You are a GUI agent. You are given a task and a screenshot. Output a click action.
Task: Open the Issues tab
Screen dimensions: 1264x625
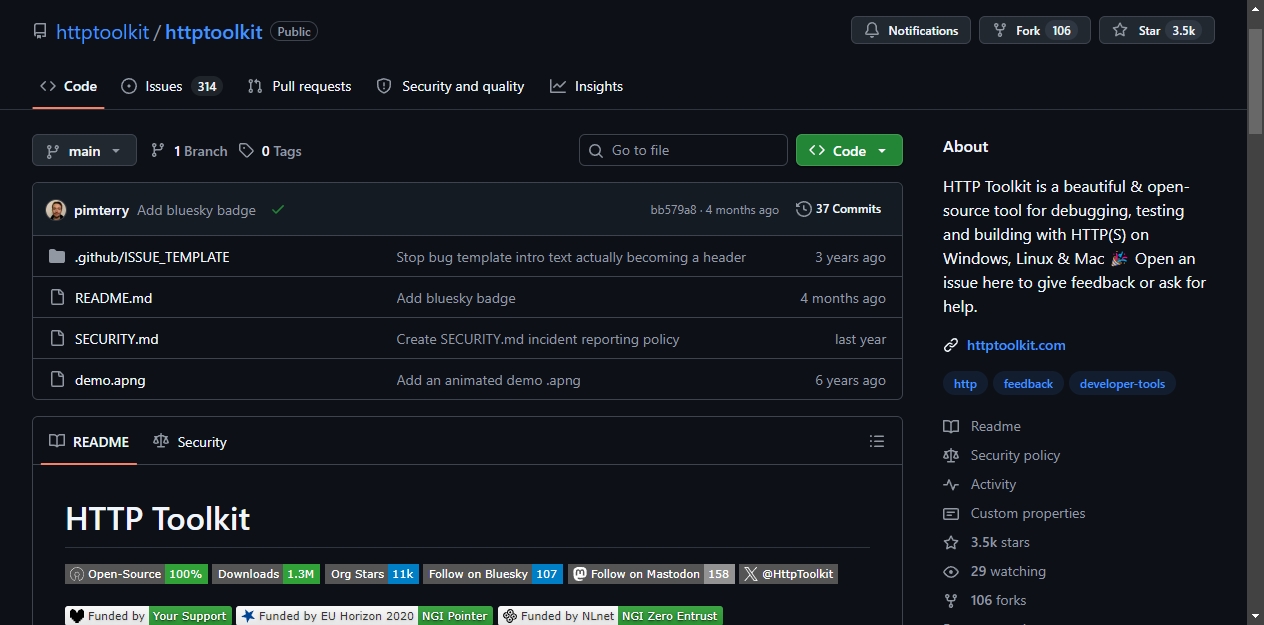tap(171, 86)
